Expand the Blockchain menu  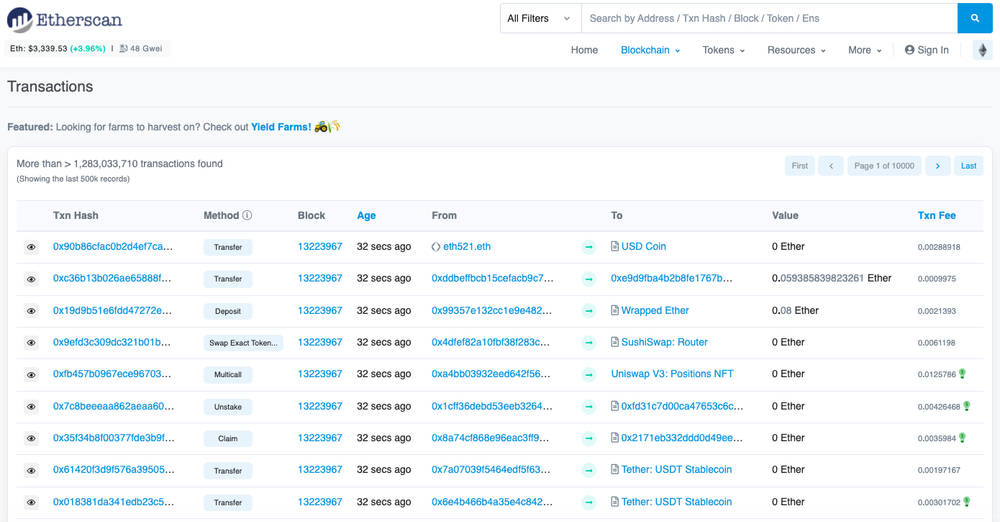tap(650, 50)
